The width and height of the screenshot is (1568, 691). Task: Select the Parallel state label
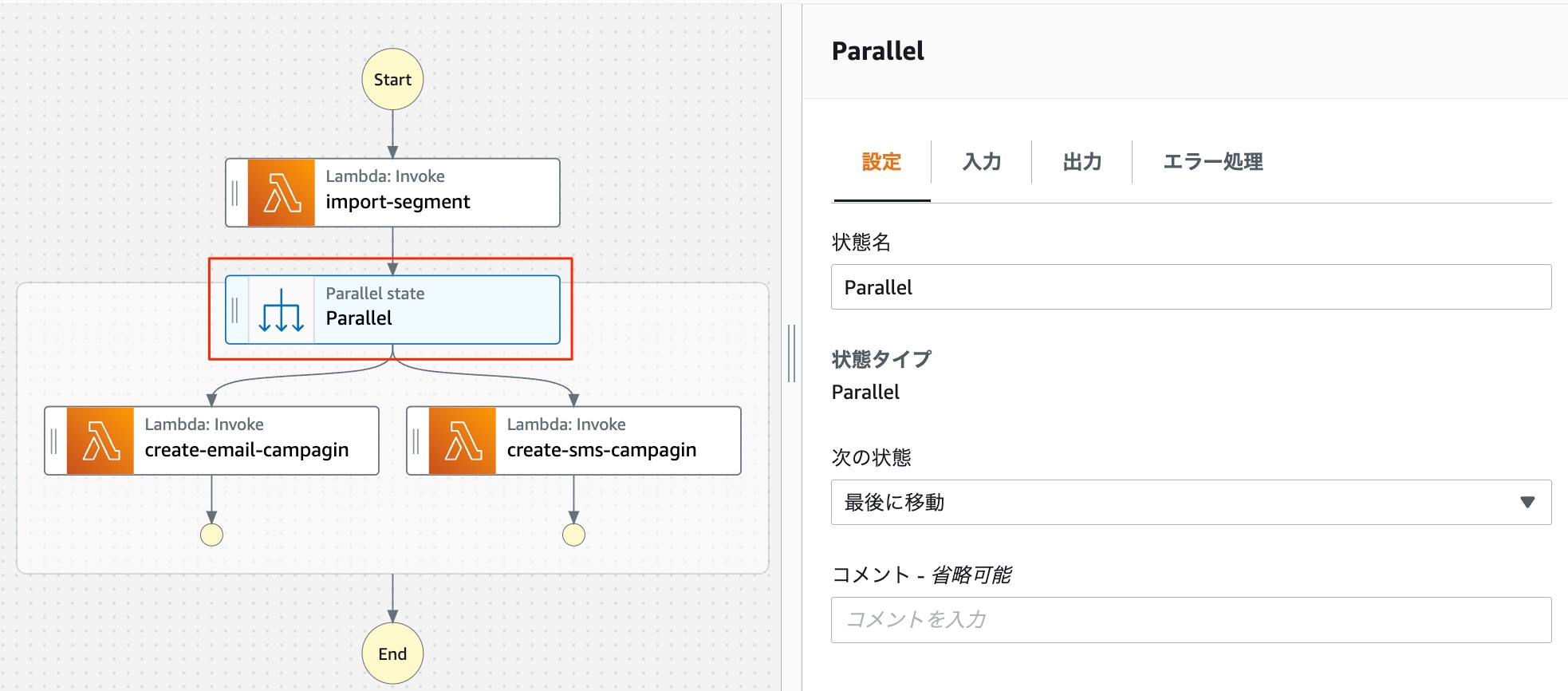point(359,318)
